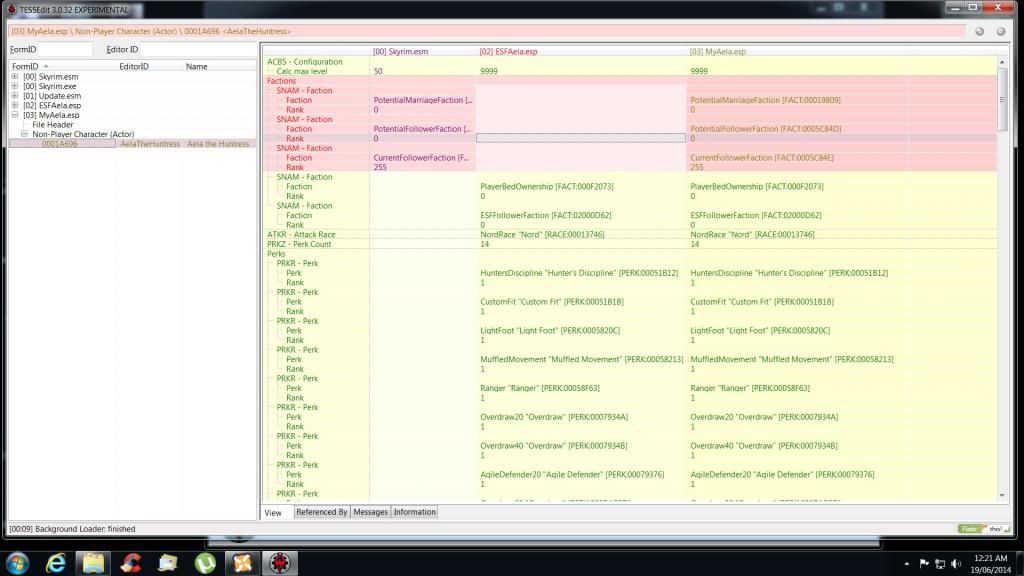The width and height of the screenshot is (1024, 576).
Task: Click the volume speaker tray icon
Action: point(956,564)
